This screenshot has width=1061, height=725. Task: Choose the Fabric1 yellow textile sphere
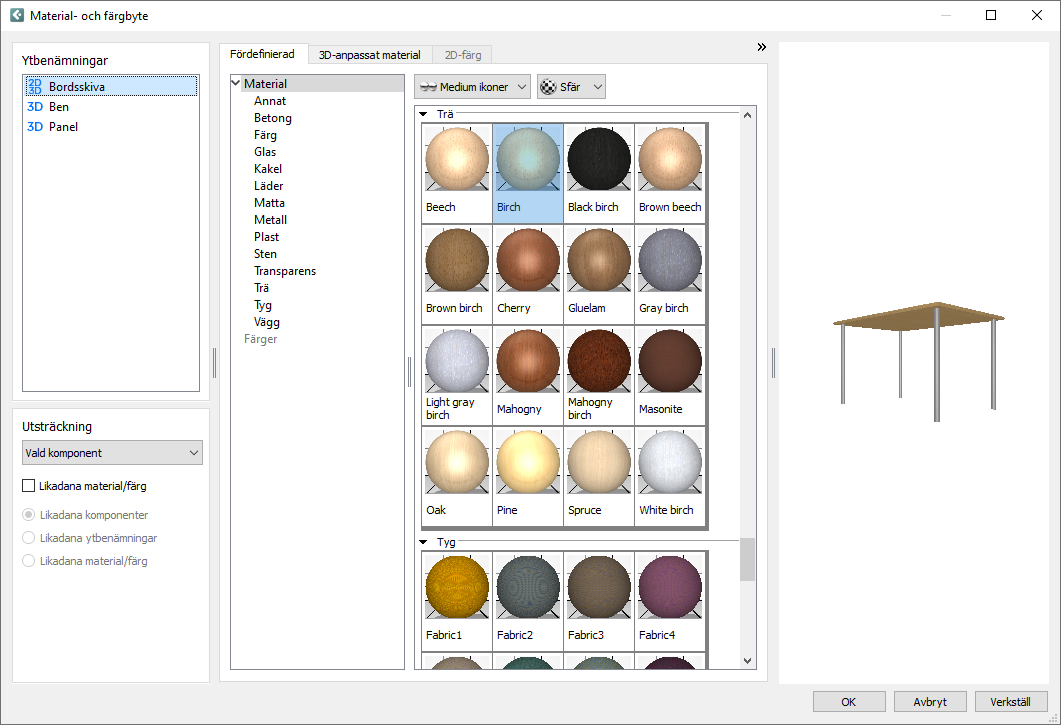(x=457, y=588)
